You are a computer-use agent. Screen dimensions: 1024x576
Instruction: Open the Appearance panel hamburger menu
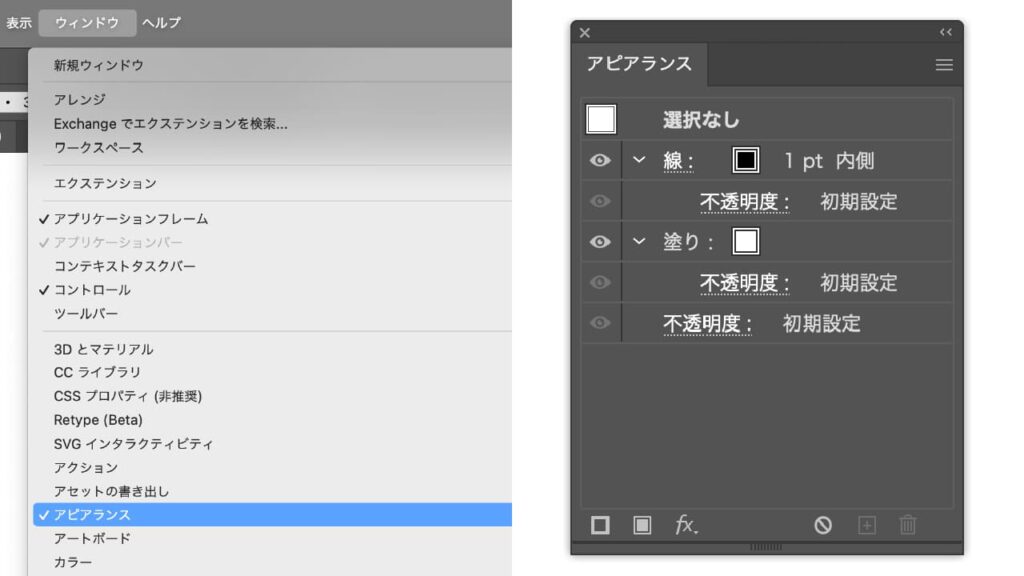click(x=944, y=65)
